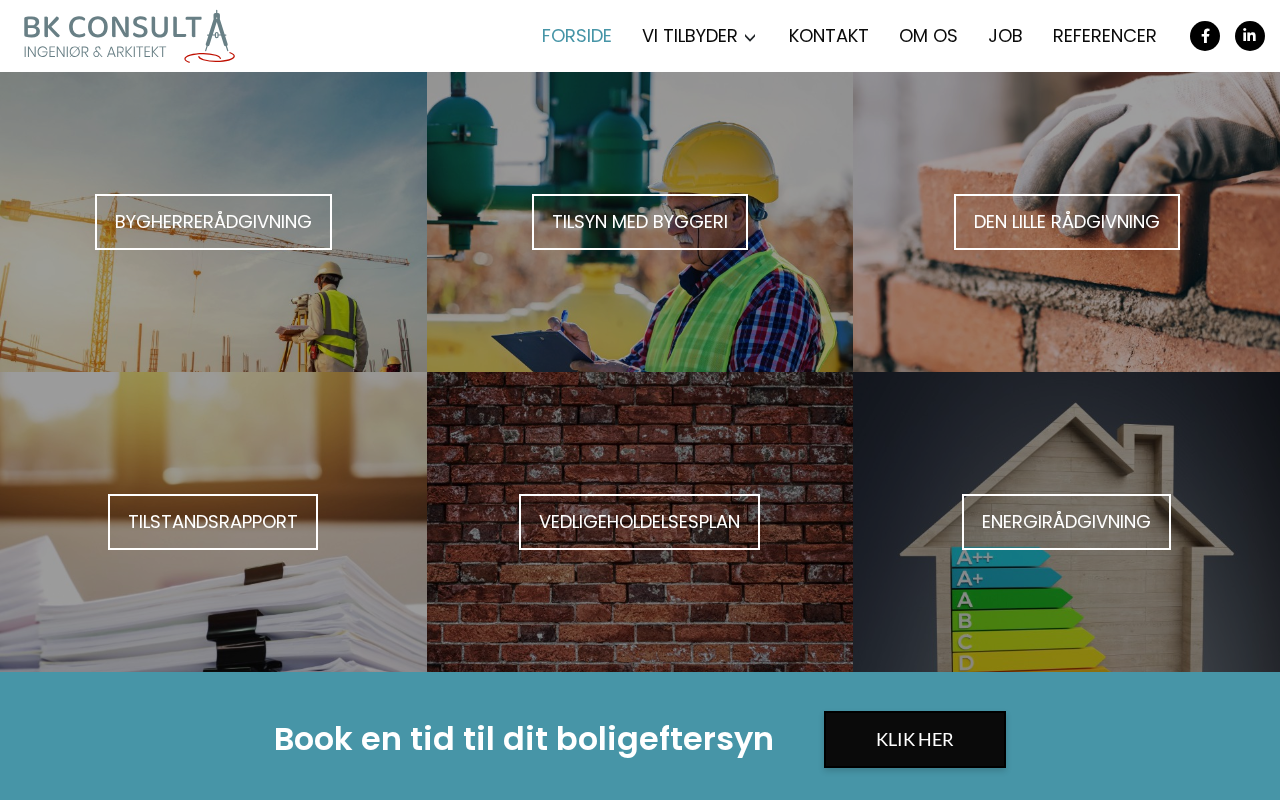Open the REFERENCER menu item
Screen dimensions: 1280x800
point(1104,36)
